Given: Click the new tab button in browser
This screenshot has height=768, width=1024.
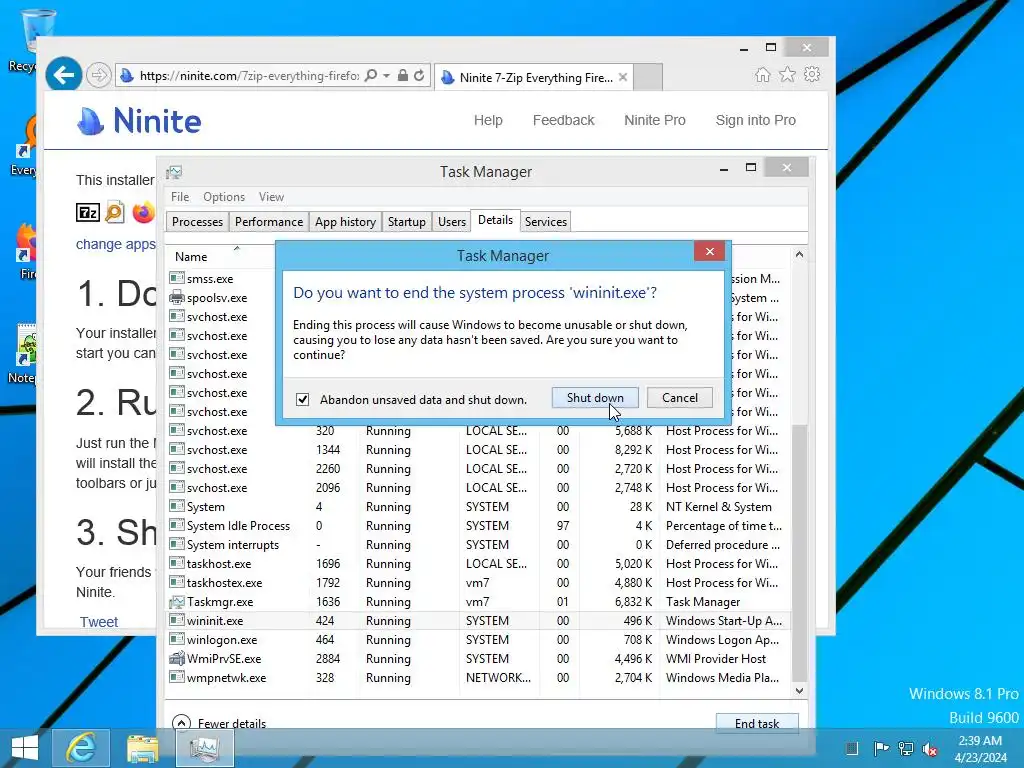Looking at the screenshot, I should coord(648,77).
